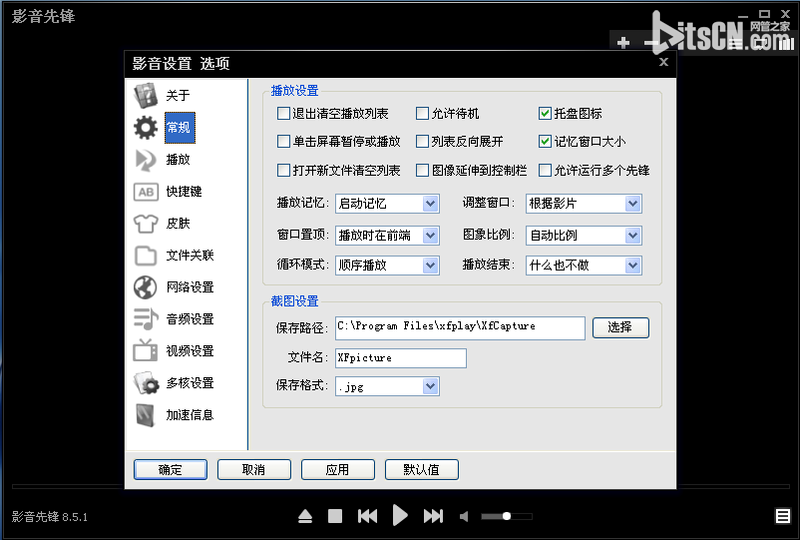This screenshot has height=540, width=800.
Task: Mute audio with the speaker icon
Action: tap(464, 517)
